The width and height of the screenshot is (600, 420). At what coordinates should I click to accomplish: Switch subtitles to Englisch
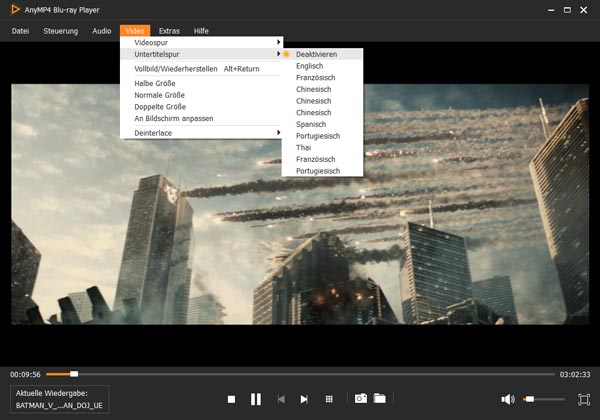[322, 66]
